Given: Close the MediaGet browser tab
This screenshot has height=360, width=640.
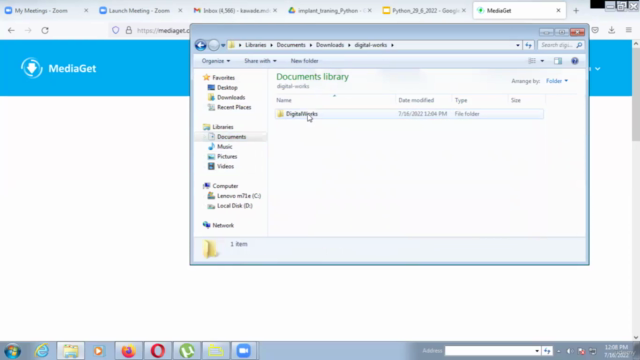Looking at the screenshot, I should 558,11.
